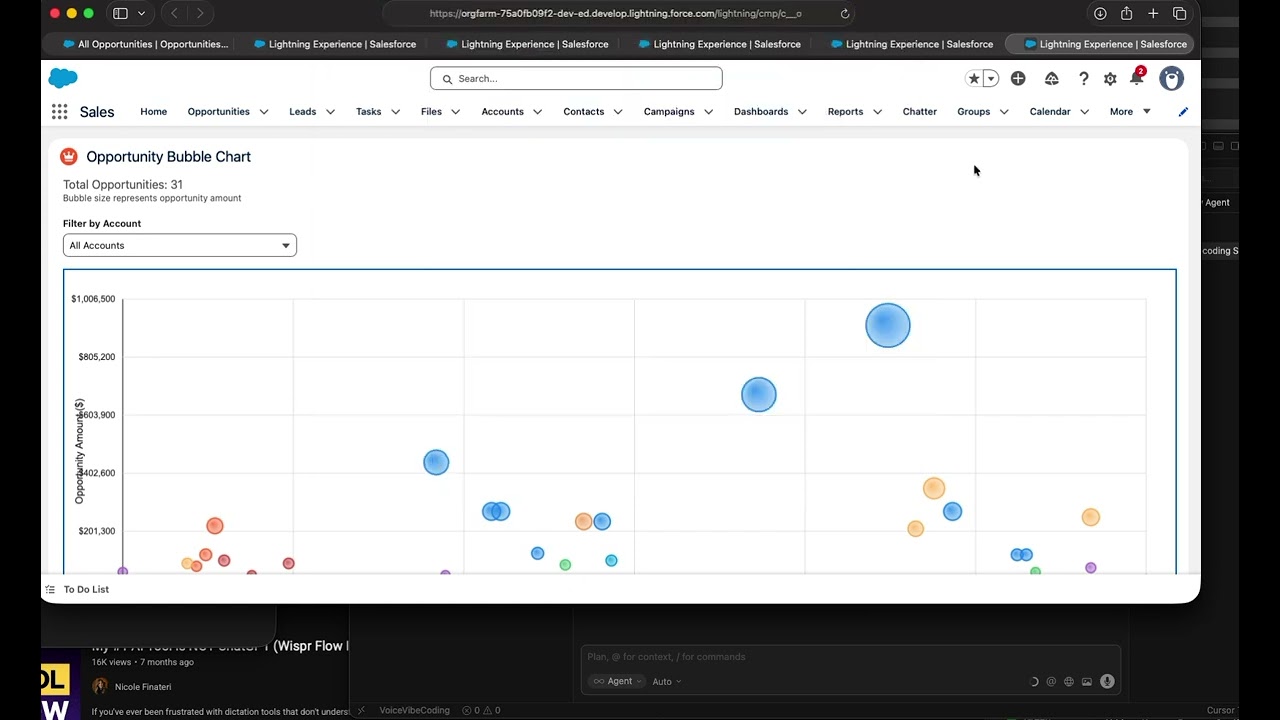Click the $805,200 axis label
This screenshot has width=1280, height=720.
click(97, 357)
